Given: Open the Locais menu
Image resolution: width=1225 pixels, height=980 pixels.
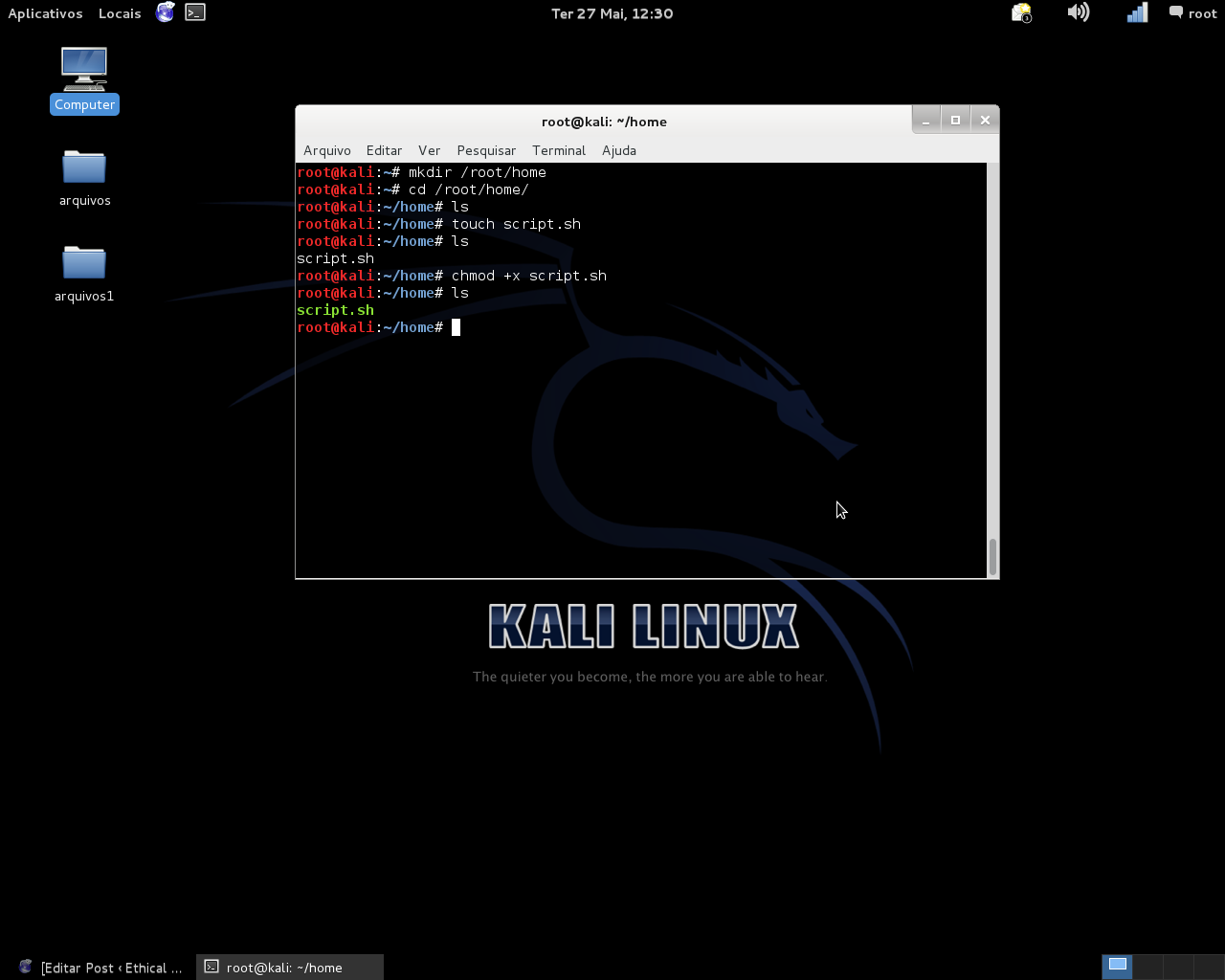Looking at the screenshot, I should click(x=120, y=13).
